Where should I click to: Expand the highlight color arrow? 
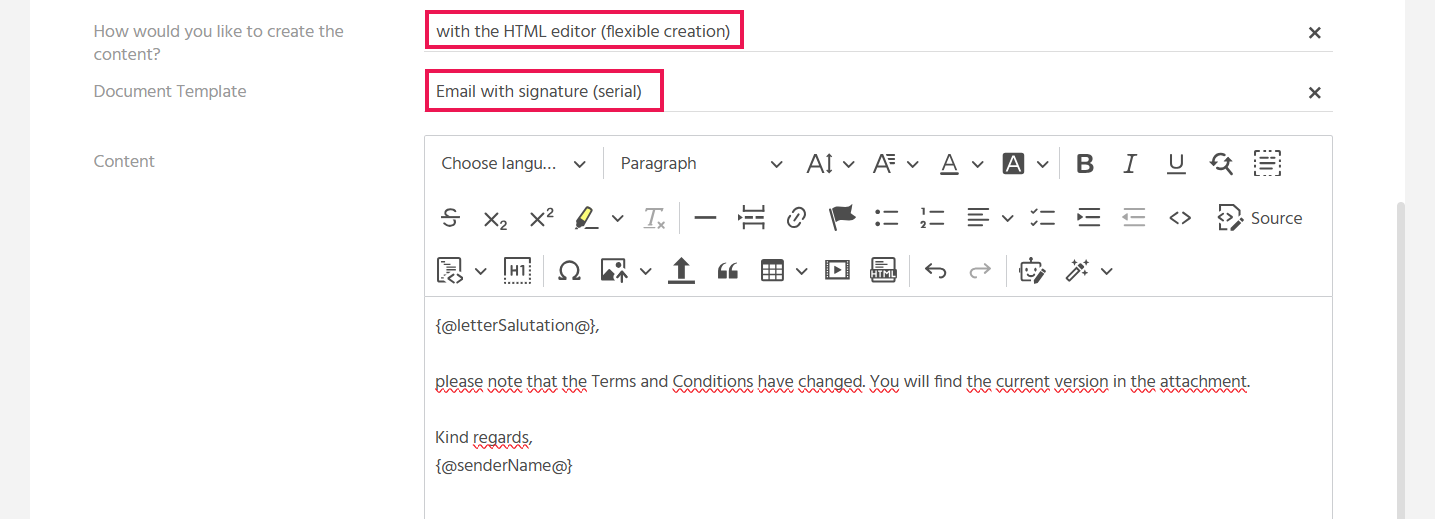pyautogui.click(x=617, y=218)
